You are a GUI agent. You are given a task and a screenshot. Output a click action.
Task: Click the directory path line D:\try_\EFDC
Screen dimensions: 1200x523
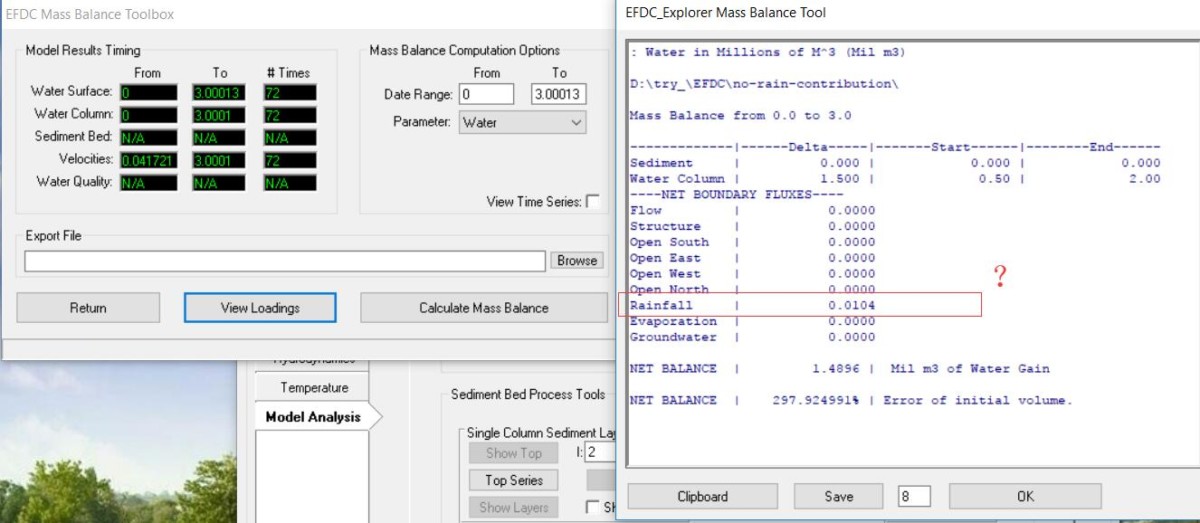[764, 84]
